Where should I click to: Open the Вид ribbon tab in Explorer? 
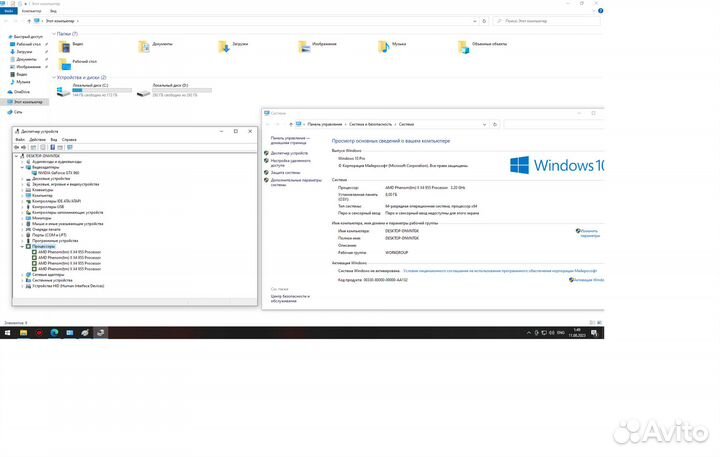(x=53, y=11)
